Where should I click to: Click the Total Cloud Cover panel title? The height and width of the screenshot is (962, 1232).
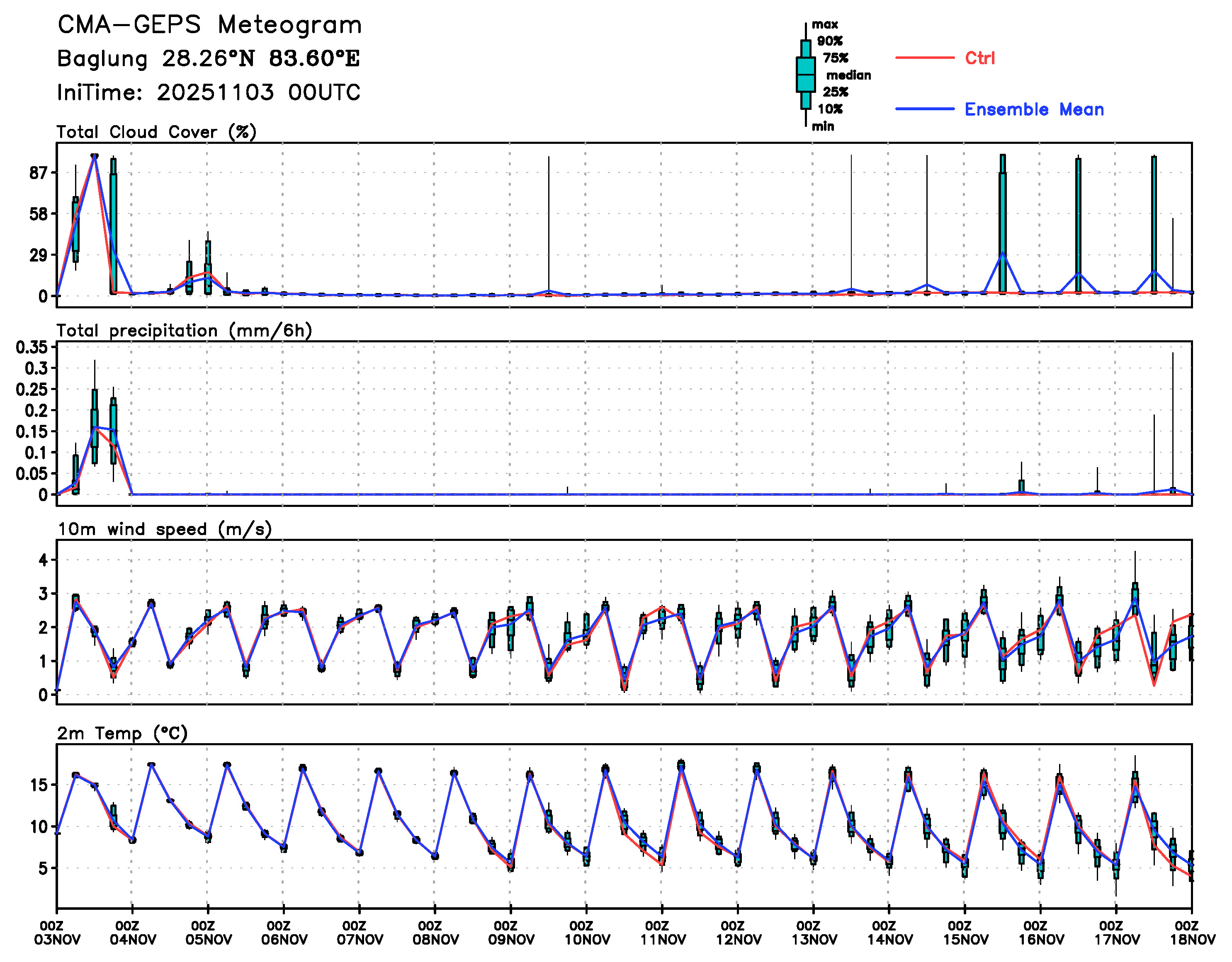[x=156, y=132]
